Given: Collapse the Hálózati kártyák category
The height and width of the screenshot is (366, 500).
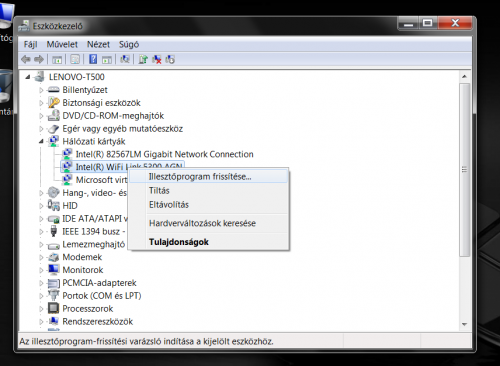Looking at the screenshot, I should 41,141.
